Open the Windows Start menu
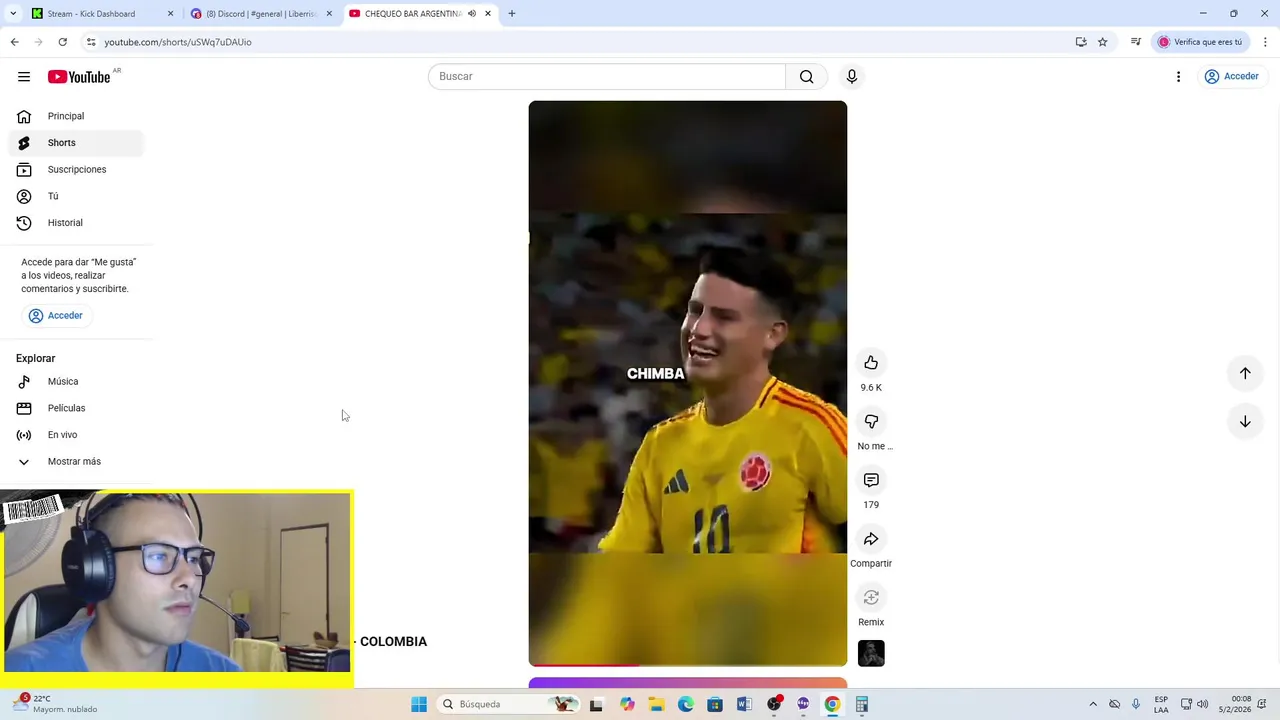The image size is (1280, 720). pos(419,704)
